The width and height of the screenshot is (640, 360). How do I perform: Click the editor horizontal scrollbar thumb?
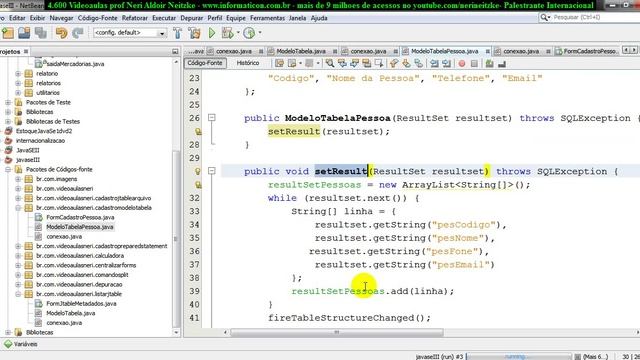(337, 332)
